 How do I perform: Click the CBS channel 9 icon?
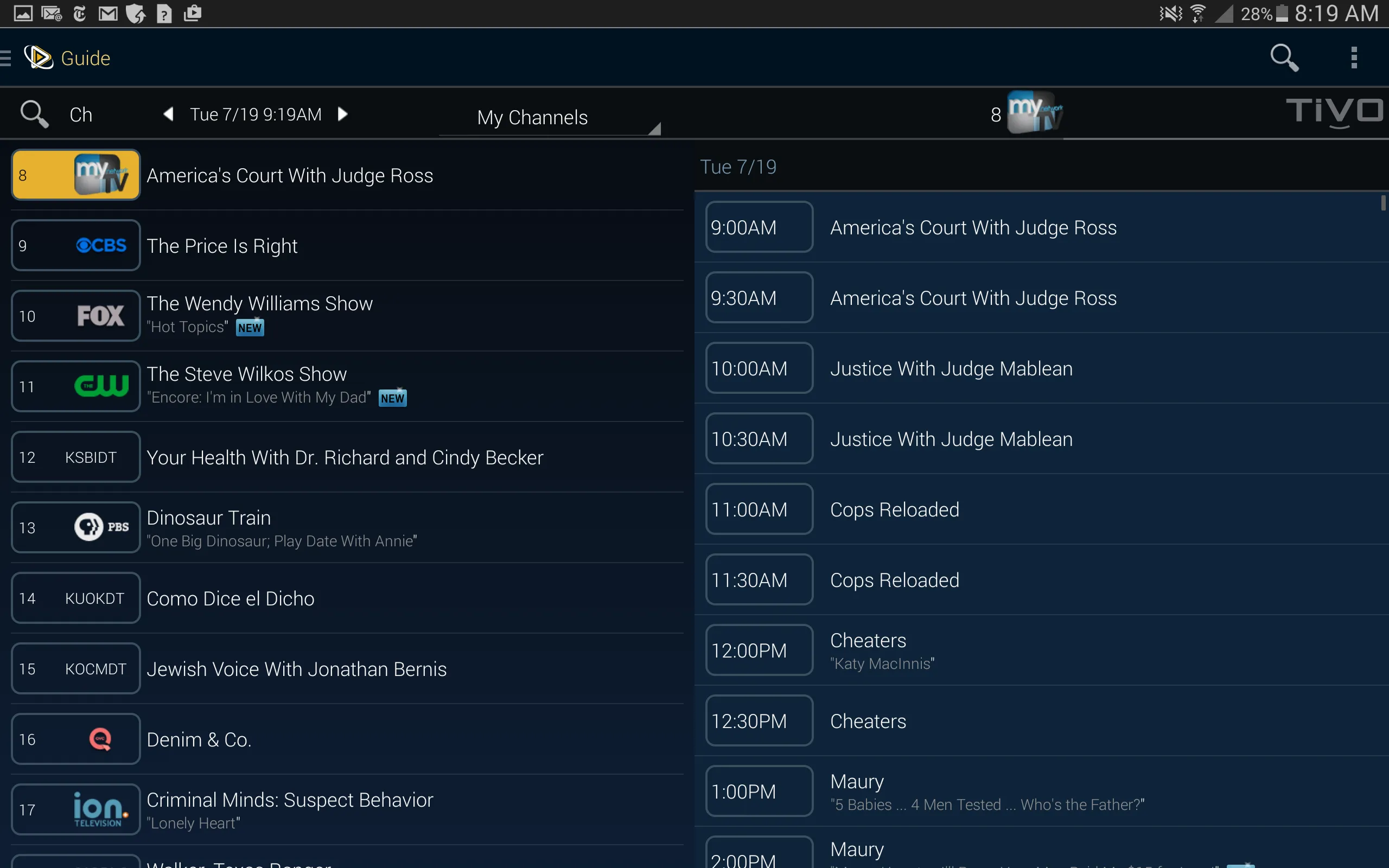(x=100, y=245)
